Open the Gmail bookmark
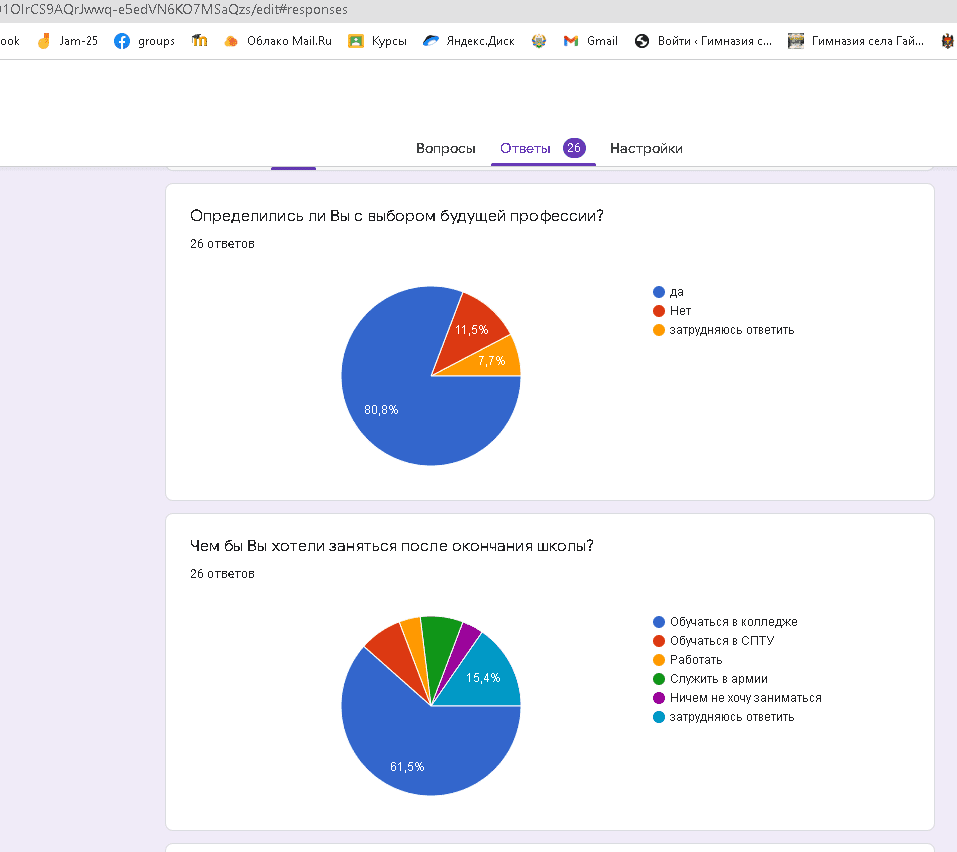Screen dimensions: 957x852 (590, 41)
